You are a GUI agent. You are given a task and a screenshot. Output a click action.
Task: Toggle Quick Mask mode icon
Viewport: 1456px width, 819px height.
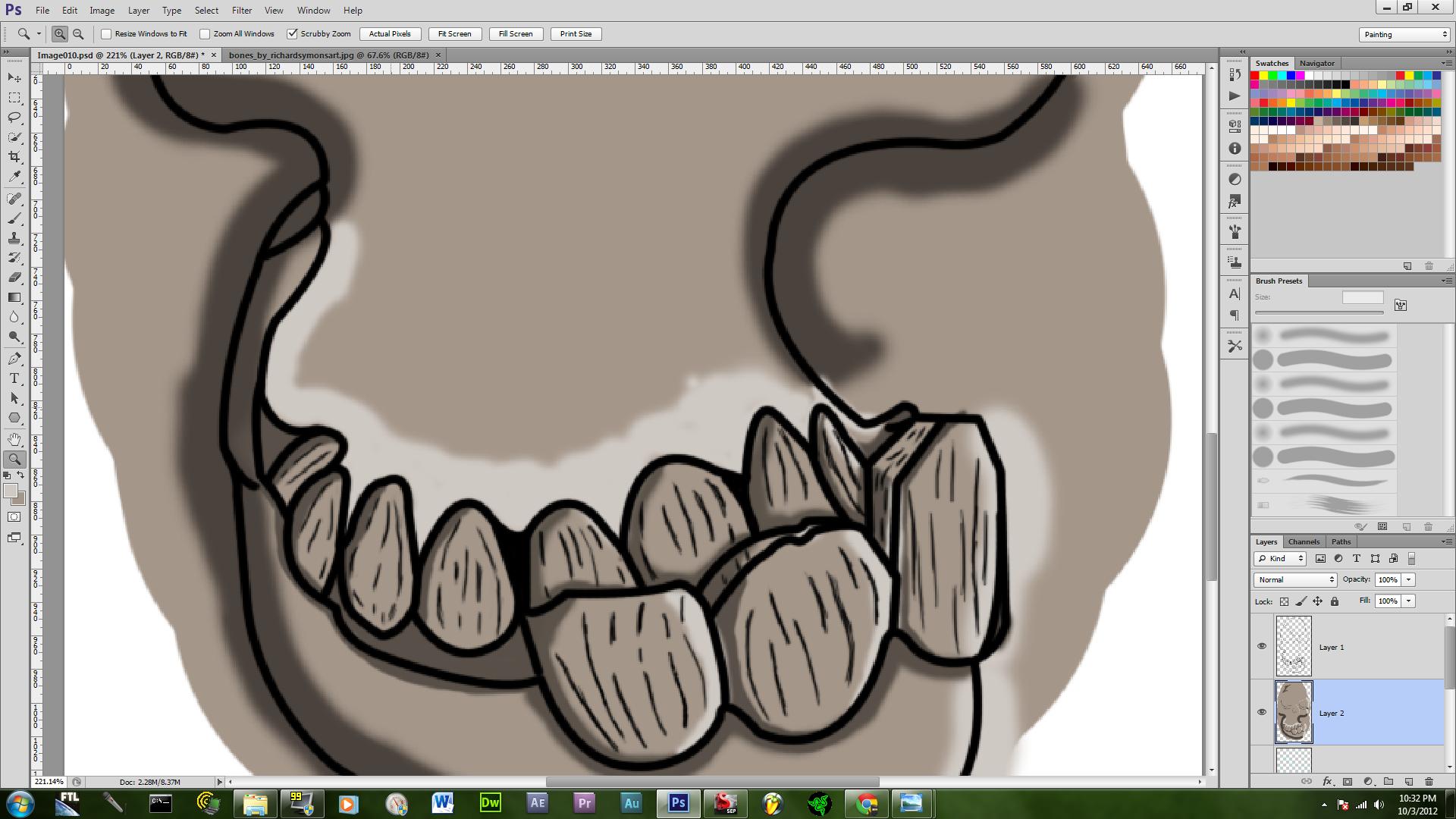tap(14, 517)
